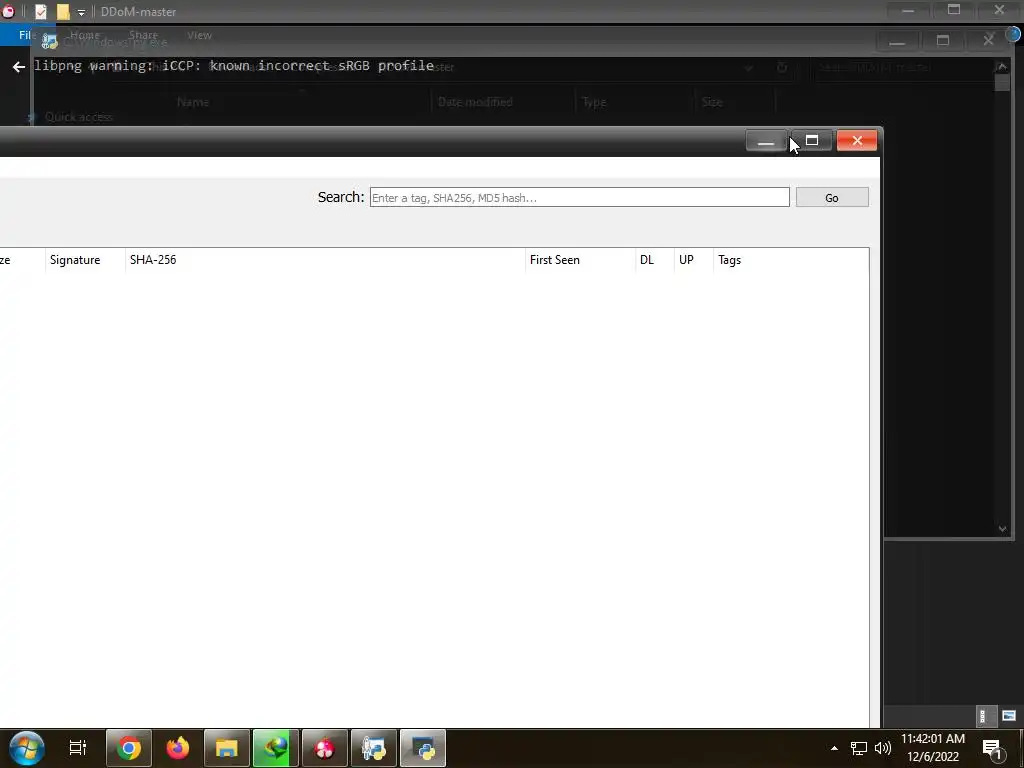Click the Search hash input field
The width and height of the screenshot is (1024, 768).
tap(579, 197)
